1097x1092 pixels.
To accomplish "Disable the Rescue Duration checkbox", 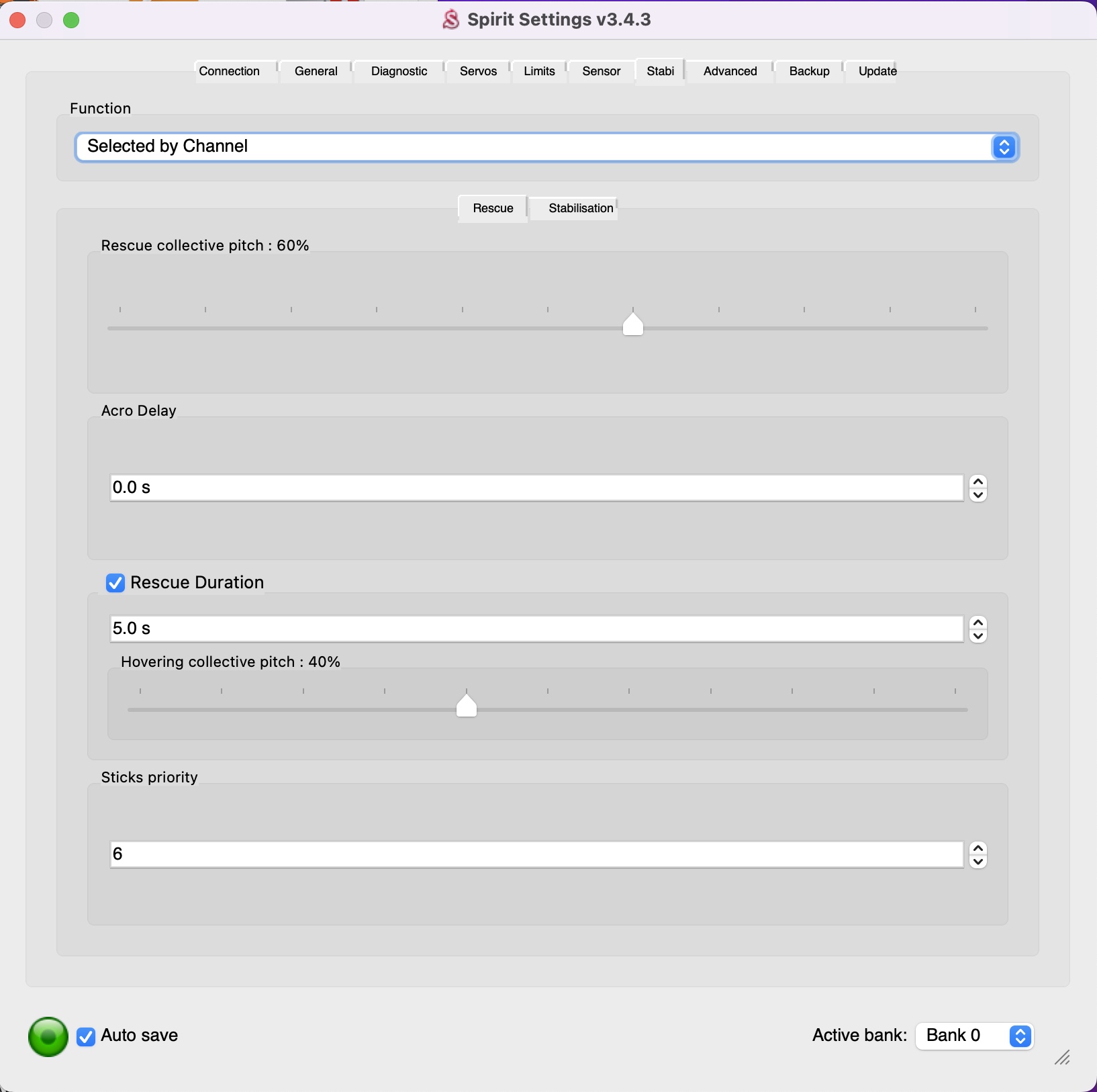I will tap(115, 583).
